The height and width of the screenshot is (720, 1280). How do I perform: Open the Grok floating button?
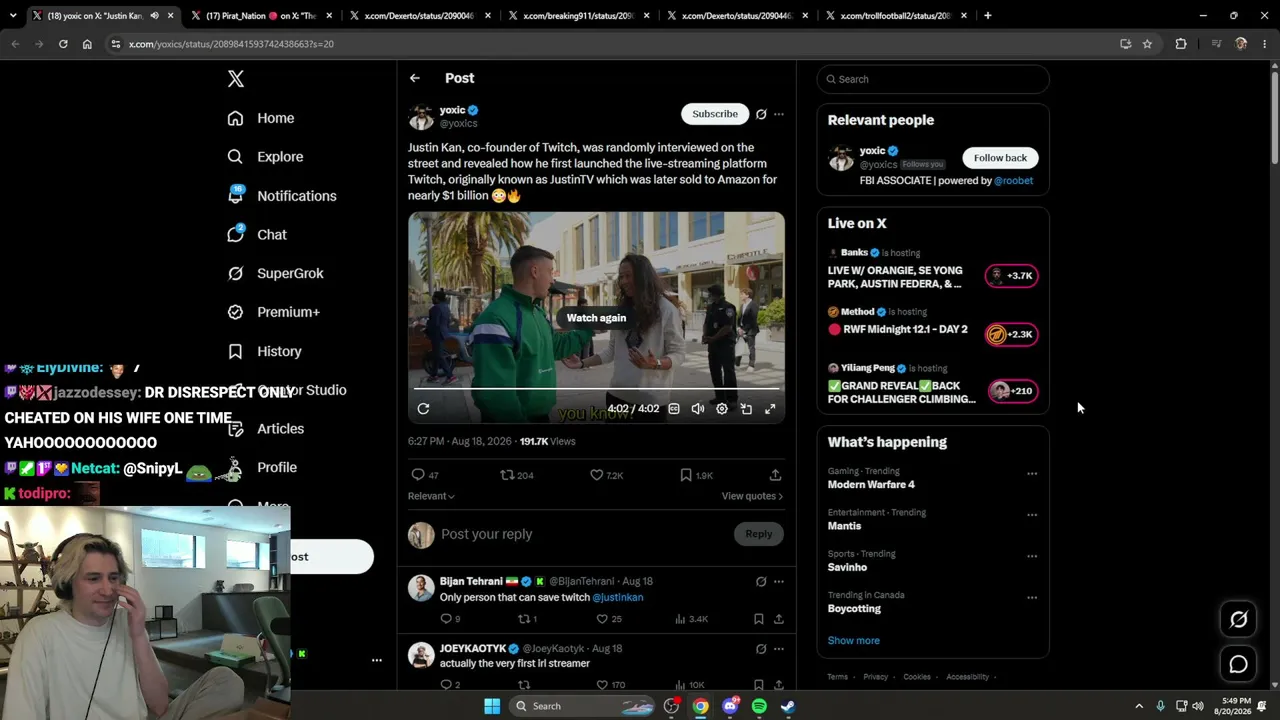click(x=1238, y=620)
